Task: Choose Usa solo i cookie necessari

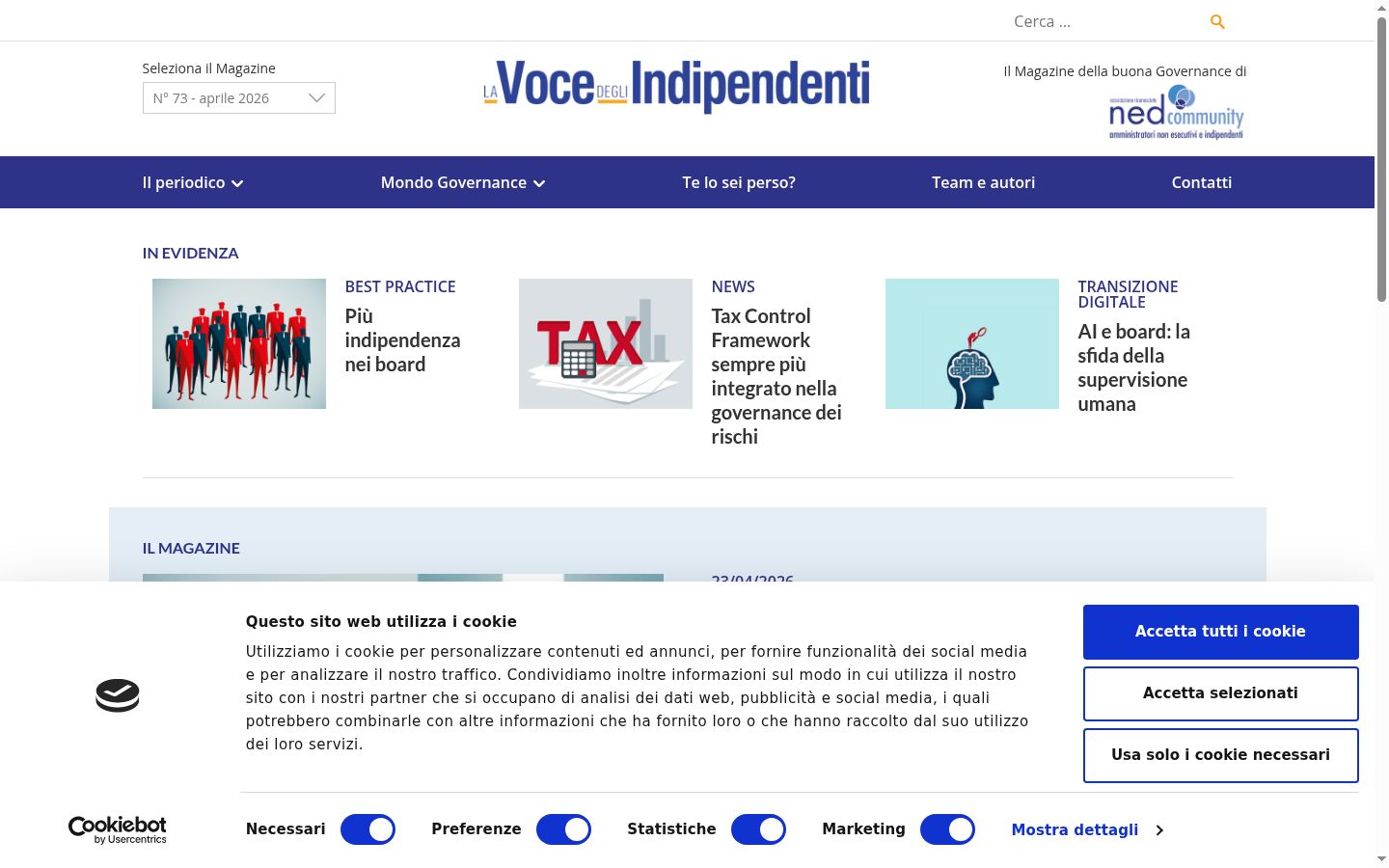Action: point(1220,755)
